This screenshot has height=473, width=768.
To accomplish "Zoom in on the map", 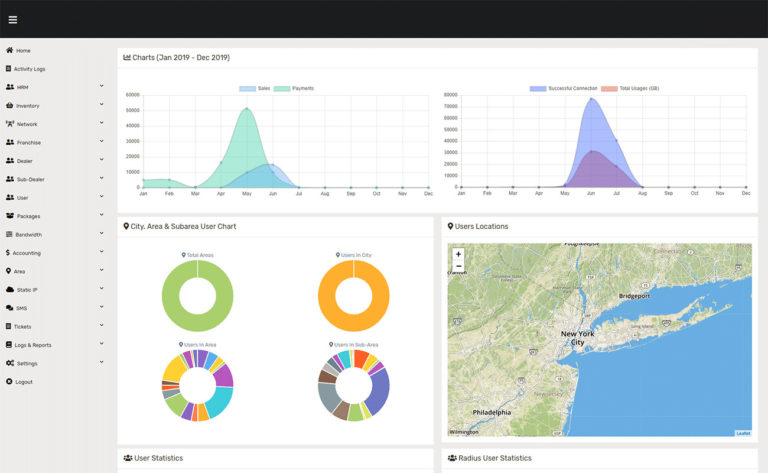I will pos(458,254).
